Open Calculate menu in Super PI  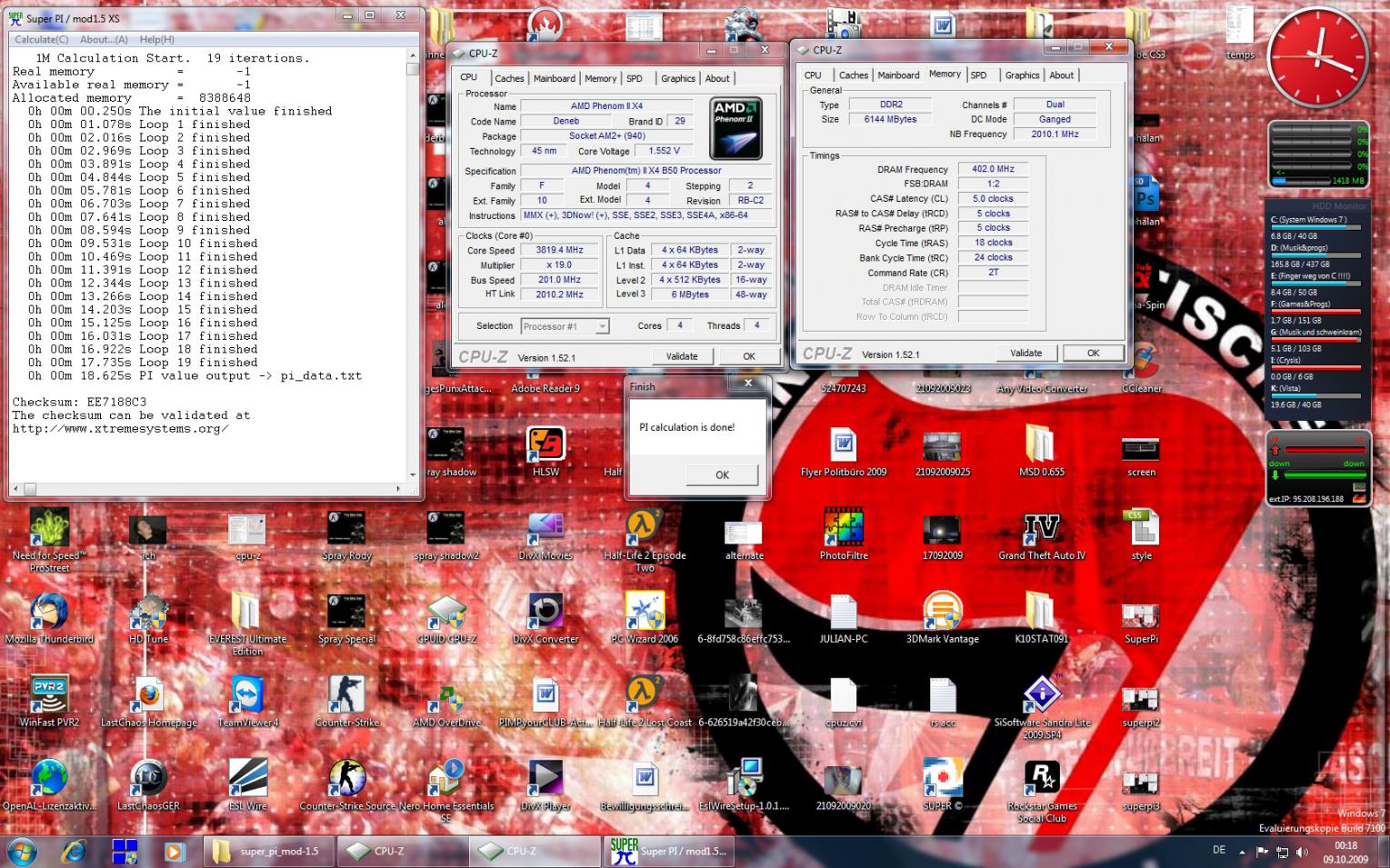tap(41, 39)
